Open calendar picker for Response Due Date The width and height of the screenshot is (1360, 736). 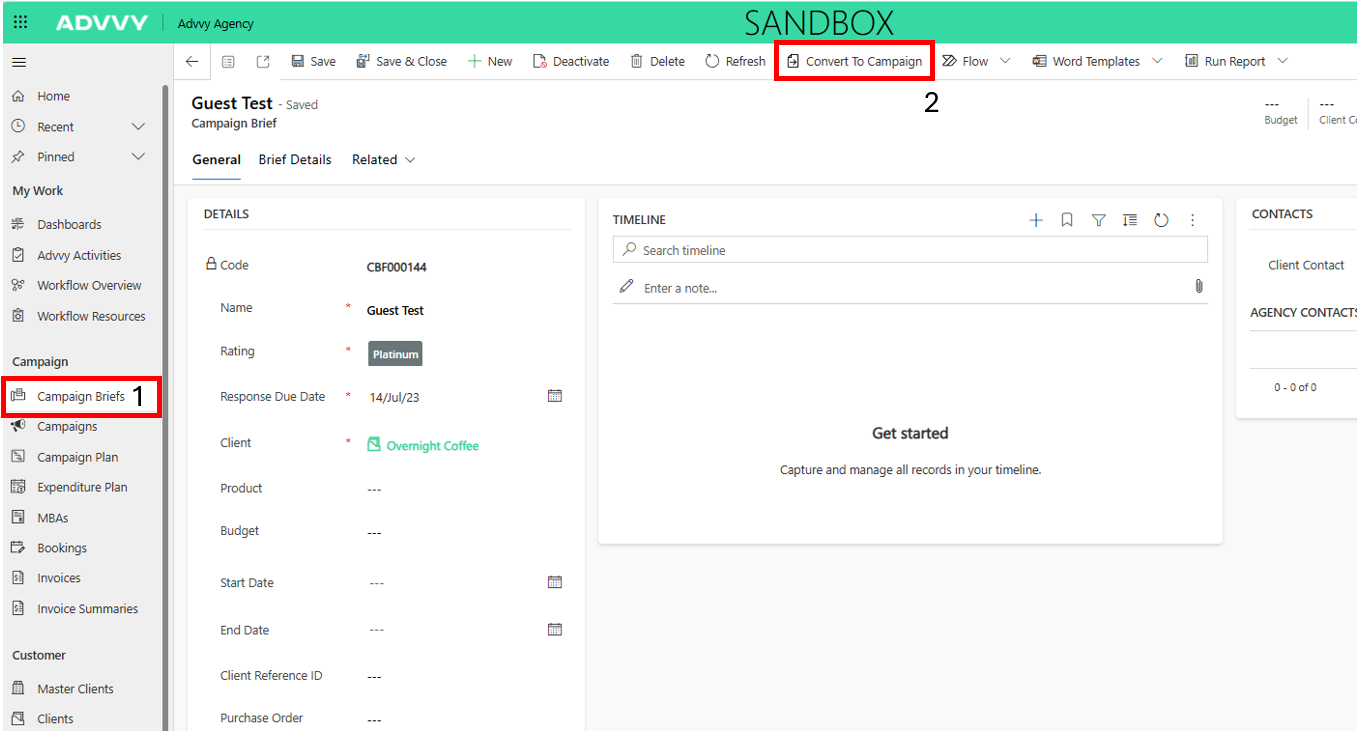coord(555,396)
